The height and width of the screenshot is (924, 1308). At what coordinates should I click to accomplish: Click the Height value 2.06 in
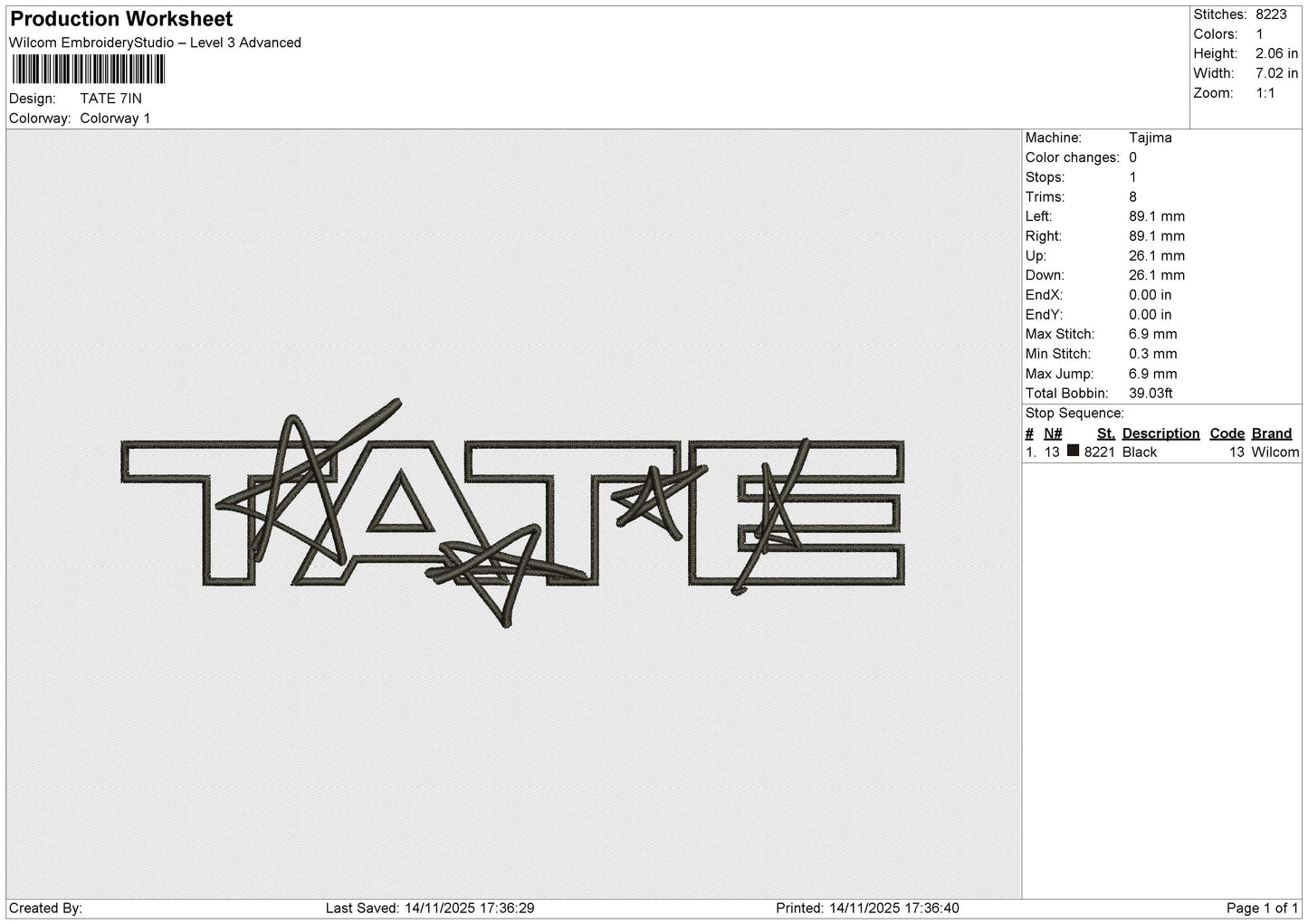[1276, 54]
